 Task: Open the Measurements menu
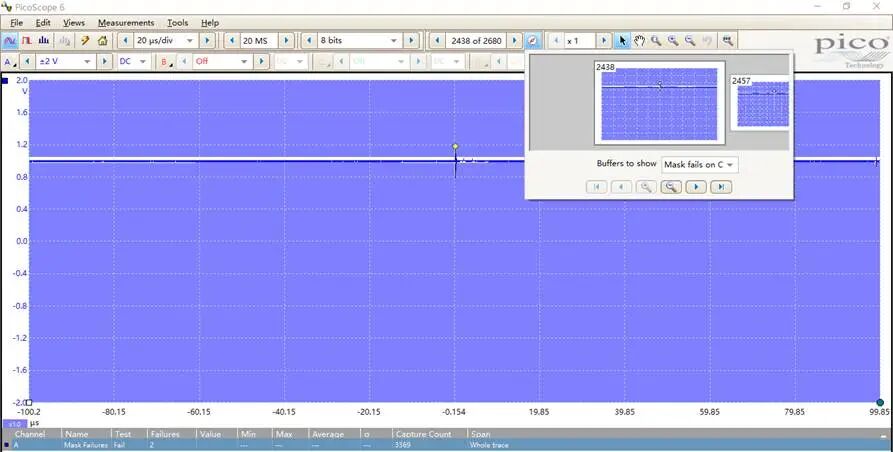[x=126, y=23]
